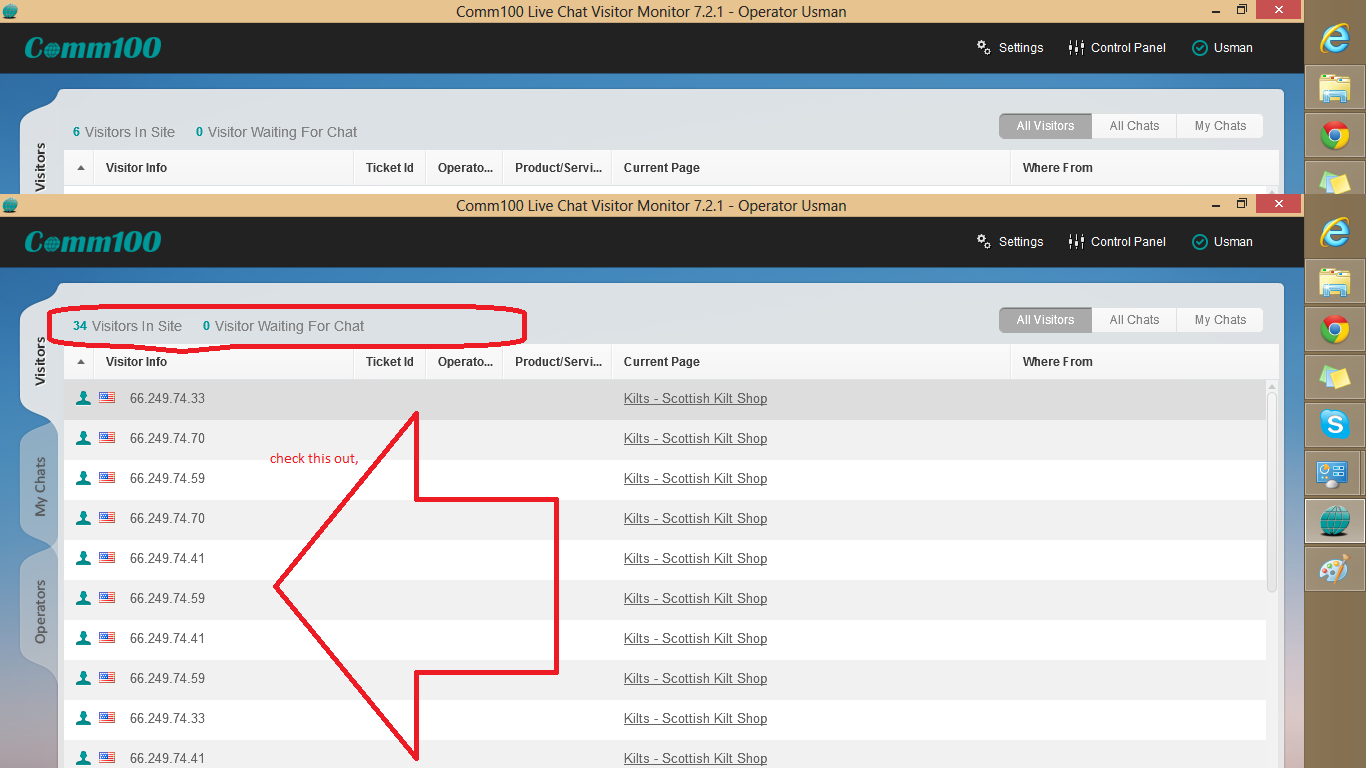
Task: Open the vertical Operators side tab
Action: pyautogui.click(x=40, y=611)
